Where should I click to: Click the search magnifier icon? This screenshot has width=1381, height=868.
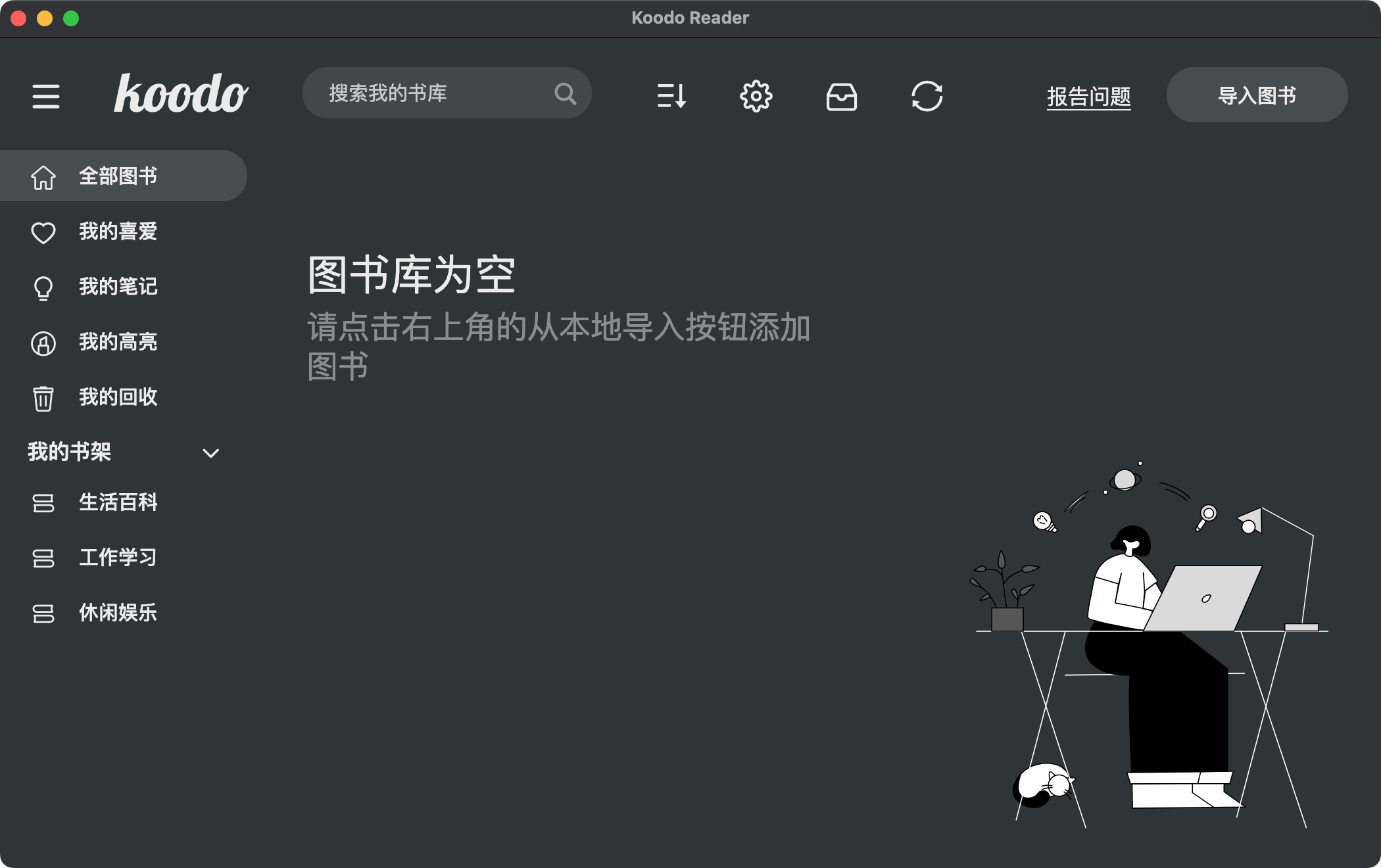click(x=565, y=93)
